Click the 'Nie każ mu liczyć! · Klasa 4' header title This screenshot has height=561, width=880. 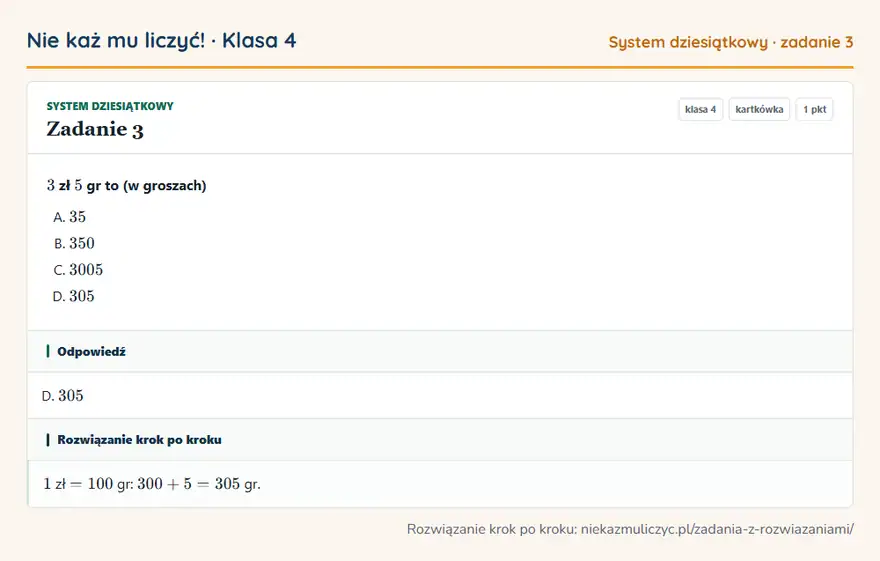pos(161,40)
